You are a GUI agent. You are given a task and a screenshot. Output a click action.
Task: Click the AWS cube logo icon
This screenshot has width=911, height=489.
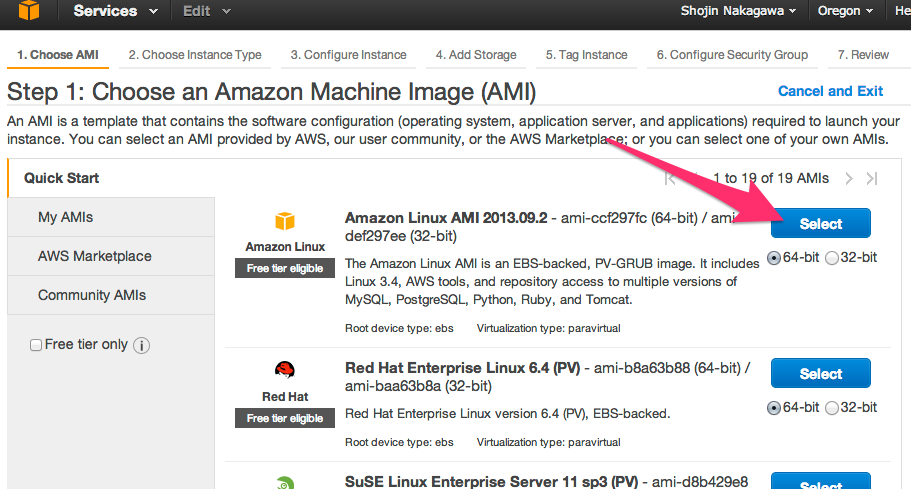click(x=28, y=11)
